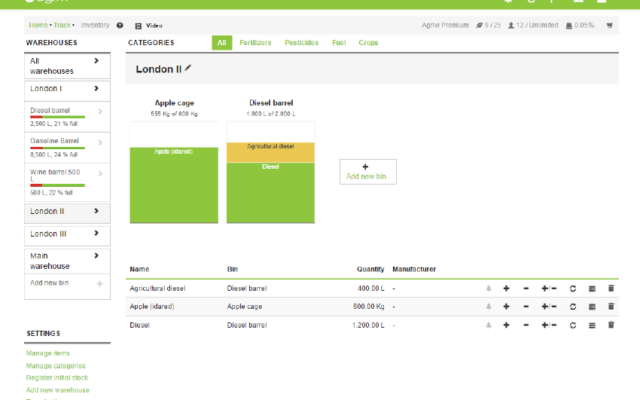This screenshot has width=640, height=400.
Task: Sort table by Quantity column header
Action: tap(370, 269)
